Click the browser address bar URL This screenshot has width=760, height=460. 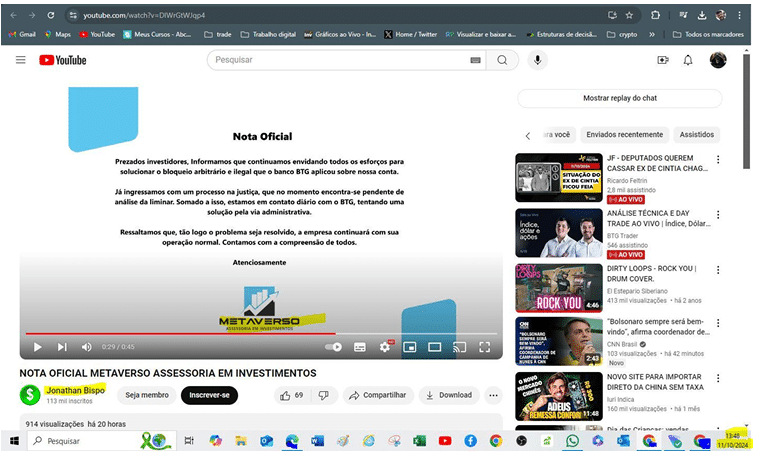click(143, 16)
